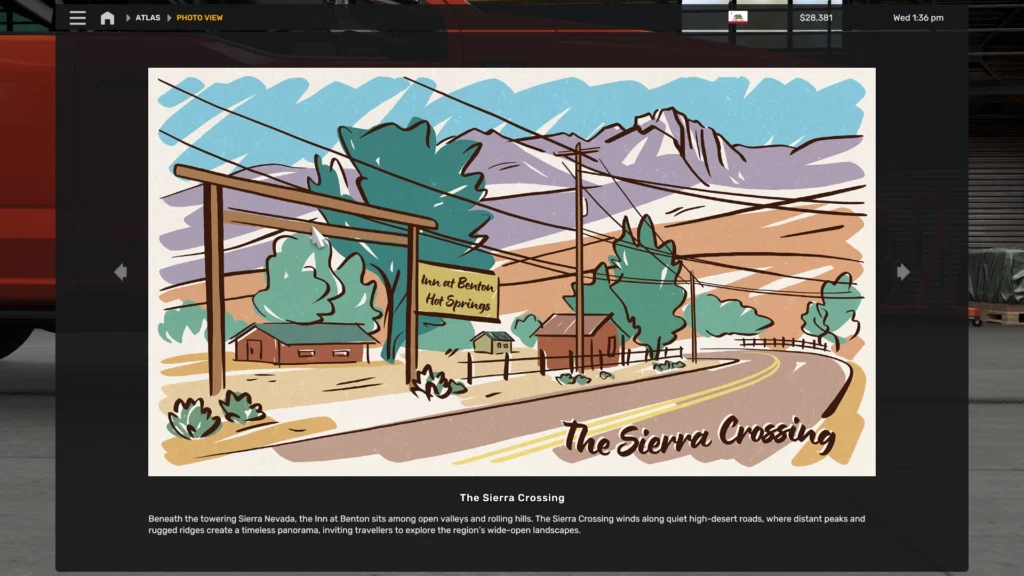Open the Atlas breadcrumb
The height and width of the screenshot is (576, 1024).
coord(148,18)
